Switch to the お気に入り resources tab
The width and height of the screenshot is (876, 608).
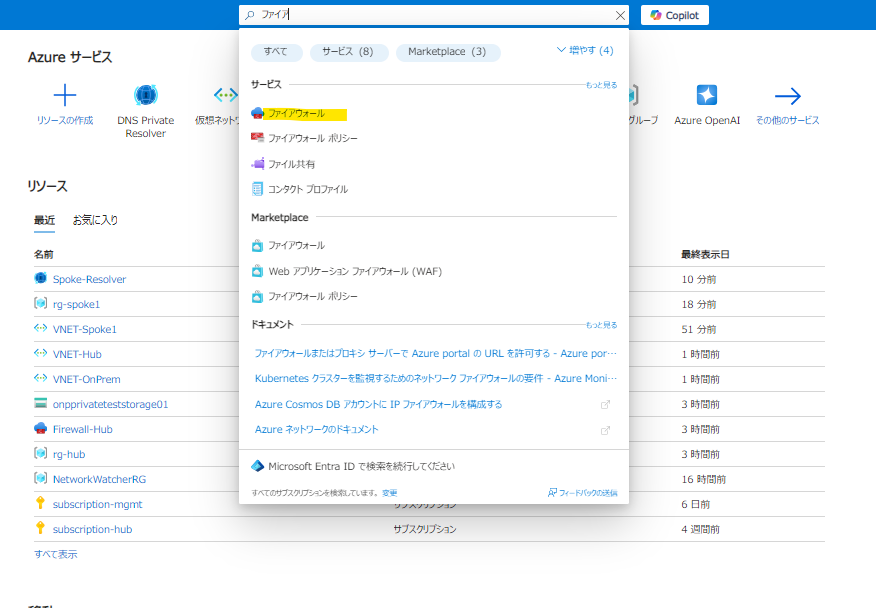click(95, 220)
